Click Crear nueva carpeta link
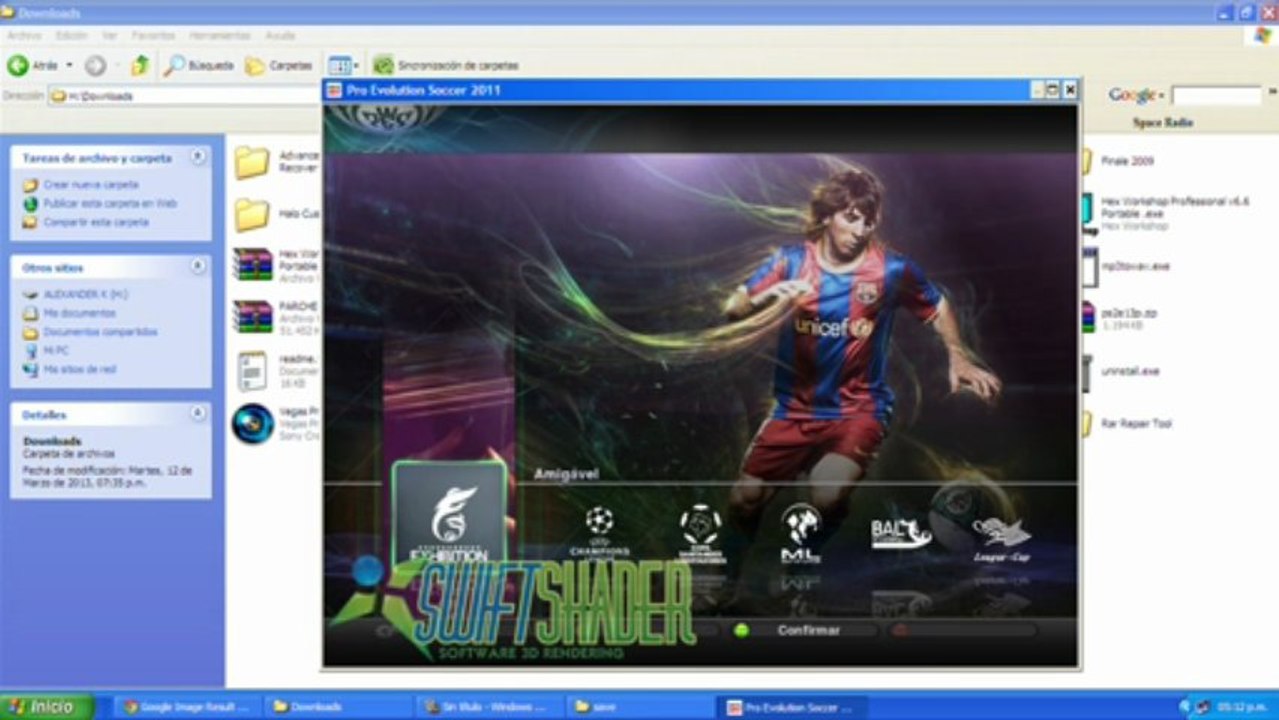 [x=91, y=185]
